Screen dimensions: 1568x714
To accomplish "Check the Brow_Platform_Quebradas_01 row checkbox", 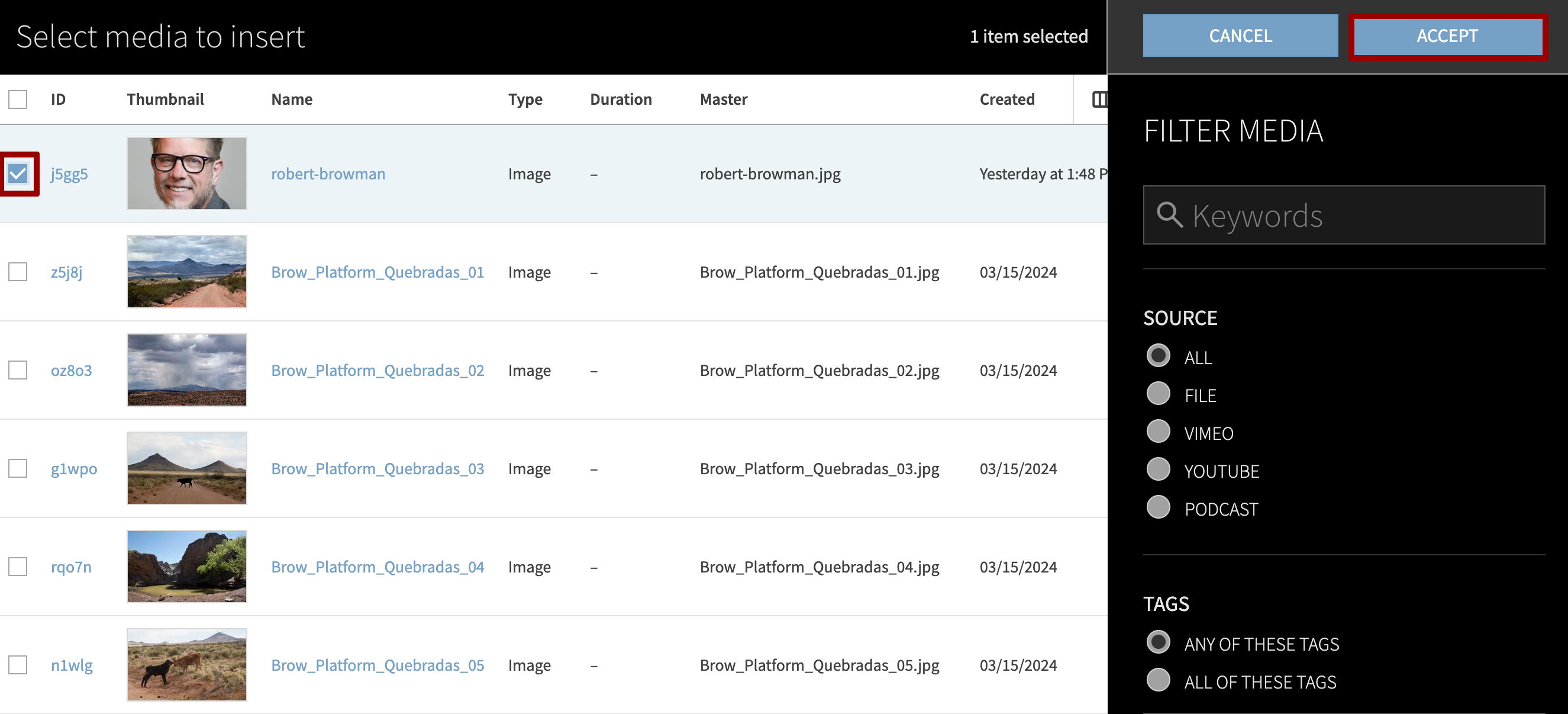I will coord(18,272).
